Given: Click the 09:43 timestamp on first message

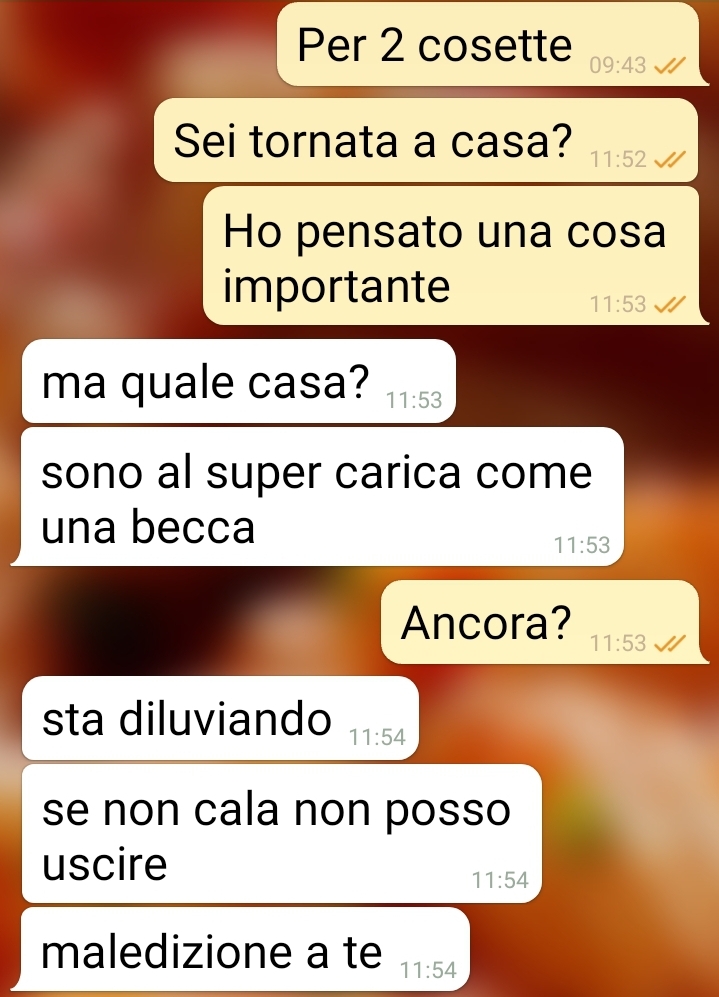Looking at the screenshot, I should 617,65.
